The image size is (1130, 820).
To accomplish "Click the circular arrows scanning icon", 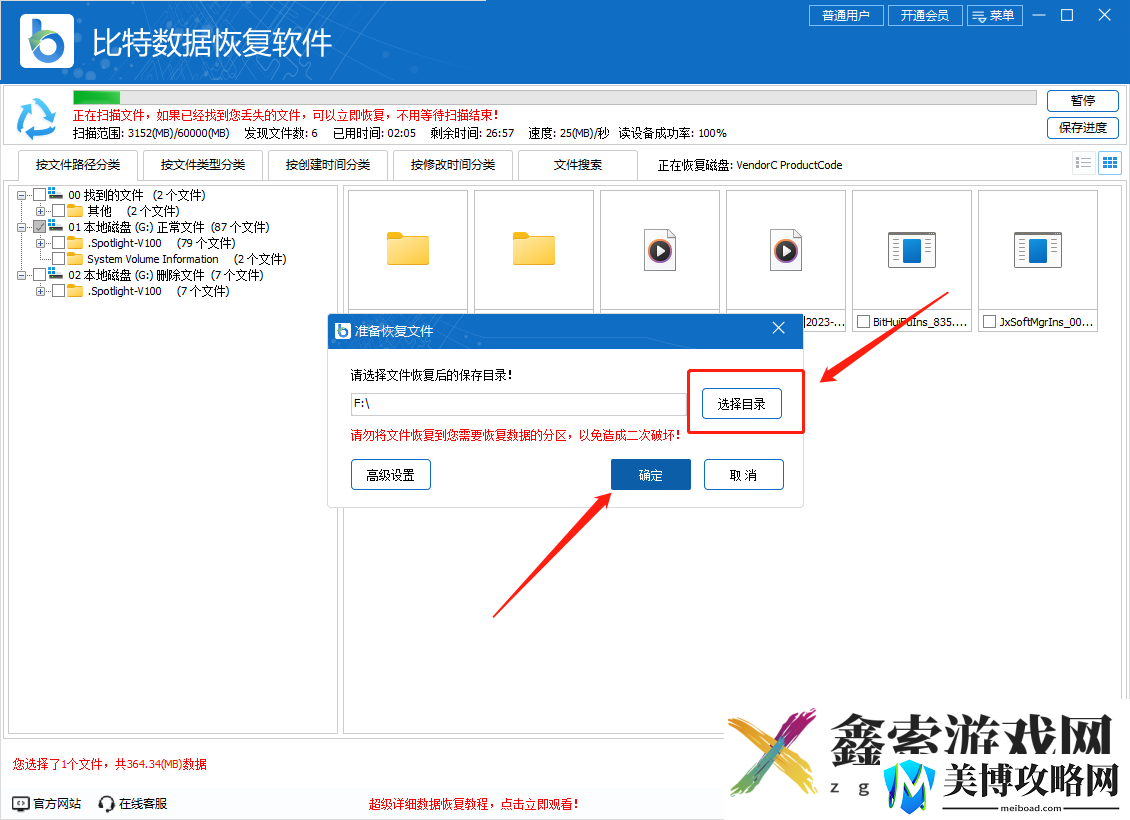I will (x=36, y=118).
